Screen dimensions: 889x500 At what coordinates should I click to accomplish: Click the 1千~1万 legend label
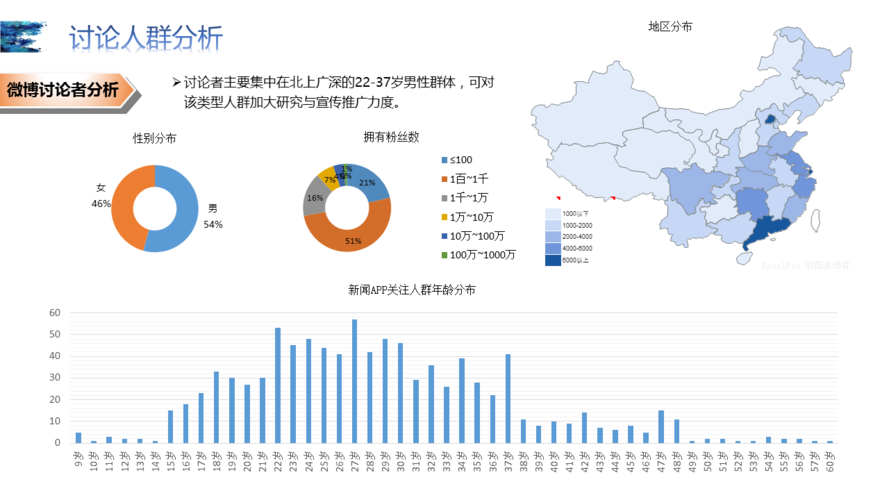pyautogui.click(x=469, y=198)
